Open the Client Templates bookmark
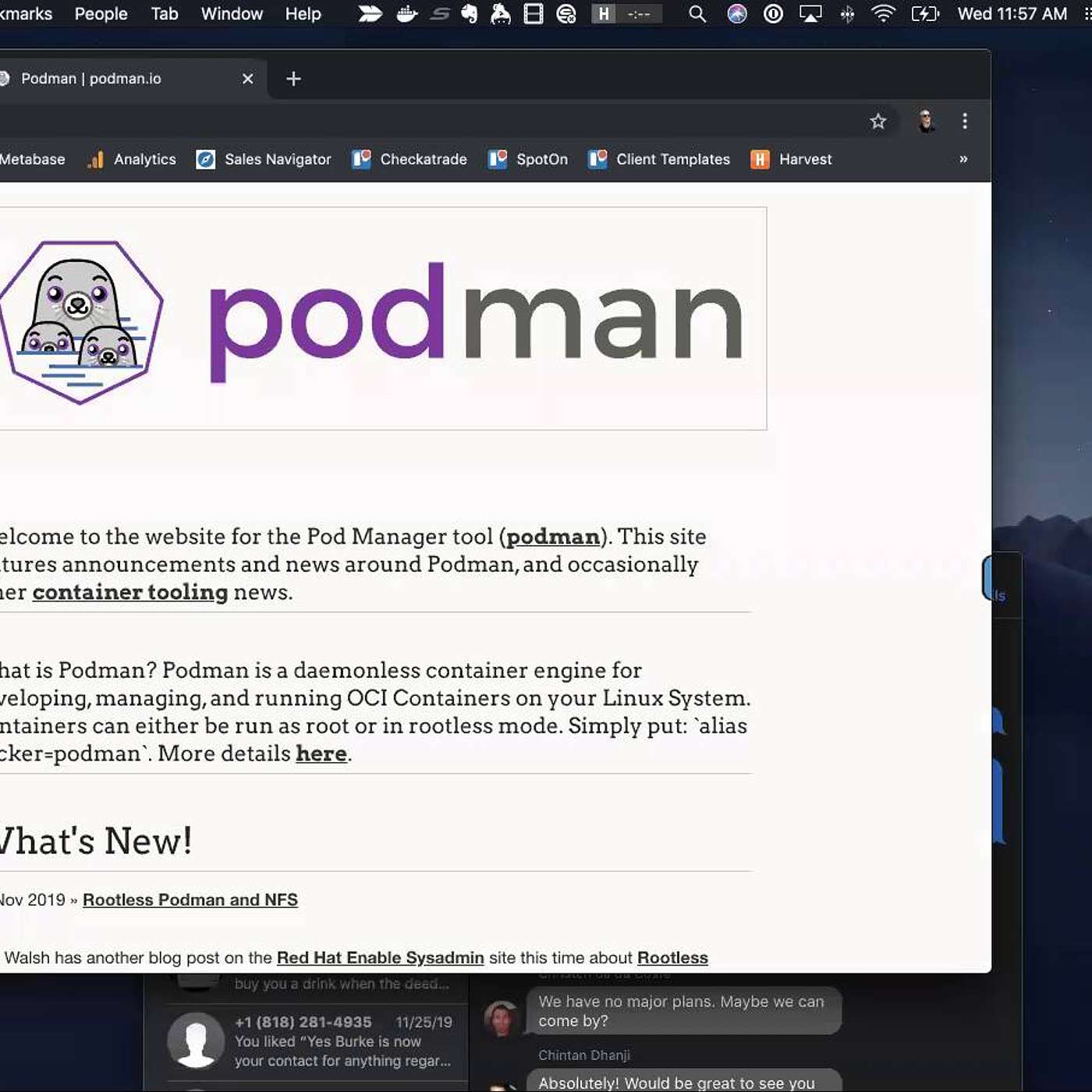Image resolution: width=1092 pixels, height=1092 pixels. point(659,159)
